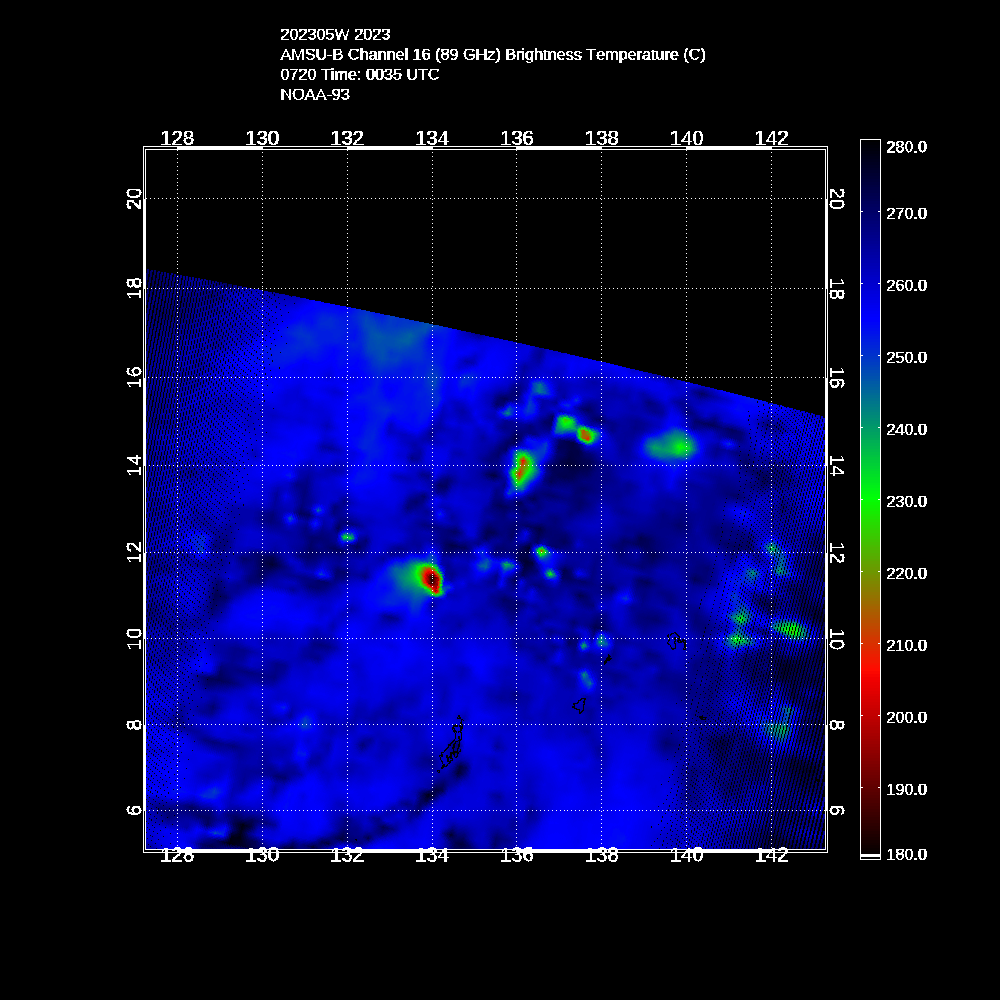This screenshot has width=1000, height=1000.
Task: Click latitude label '10' on the left axis
Action: [134, 638]
